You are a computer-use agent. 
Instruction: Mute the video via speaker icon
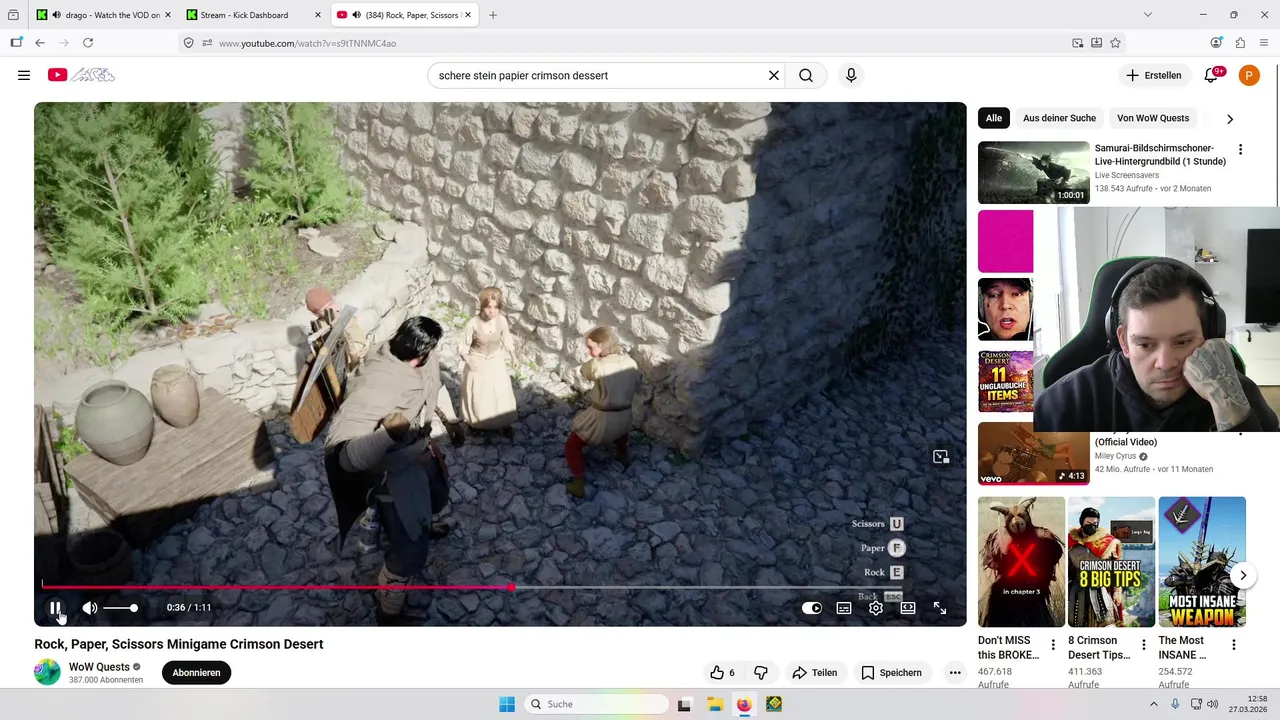(90, 608)
